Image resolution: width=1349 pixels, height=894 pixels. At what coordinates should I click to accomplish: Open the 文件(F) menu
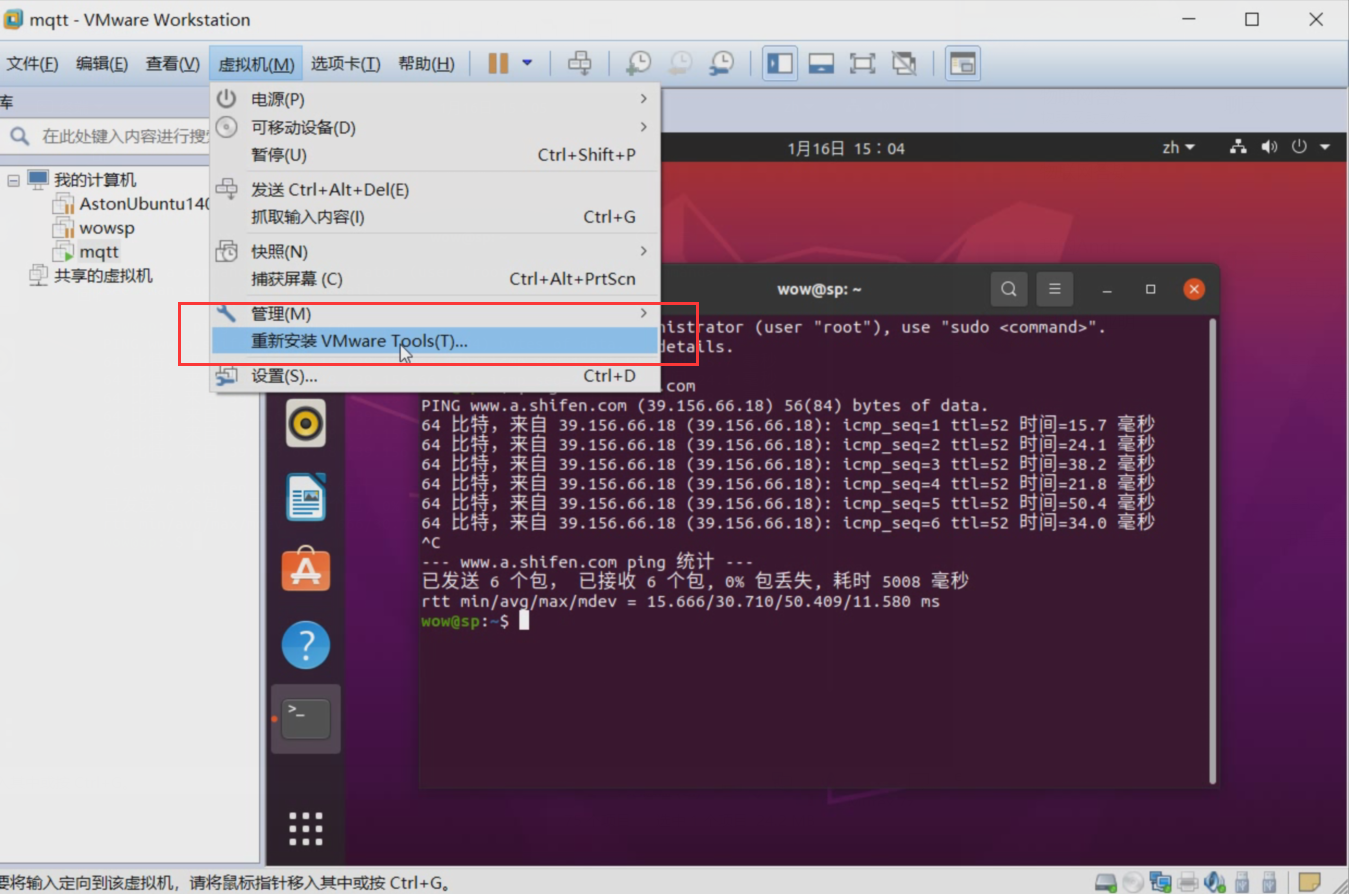pyautogui.click(x=33, y=64)
